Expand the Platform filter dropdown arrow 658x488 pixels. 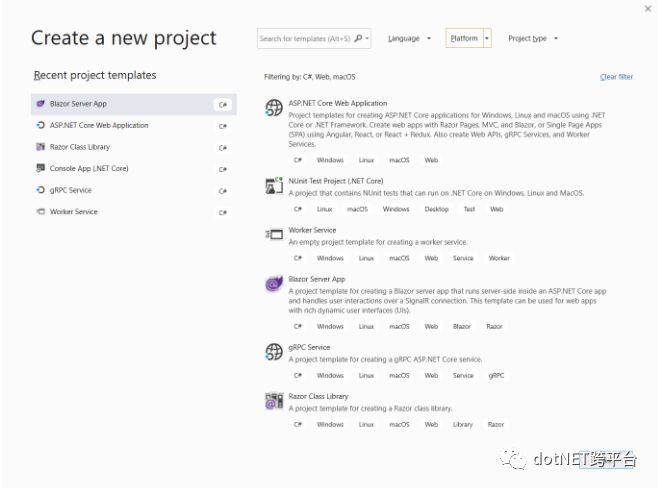click(487, 38)
